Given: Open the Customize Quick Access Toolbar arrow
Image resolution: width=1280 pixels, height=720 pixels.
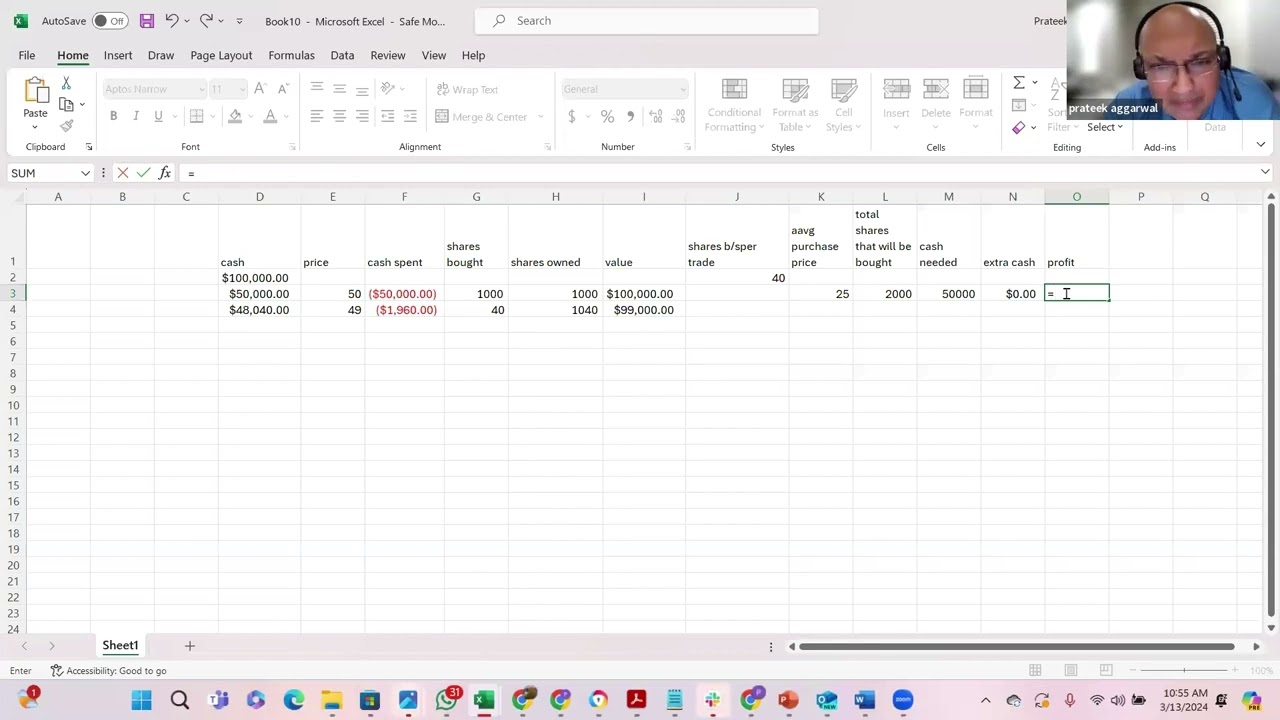Looking at the screenshot, I should pos(239,20).
